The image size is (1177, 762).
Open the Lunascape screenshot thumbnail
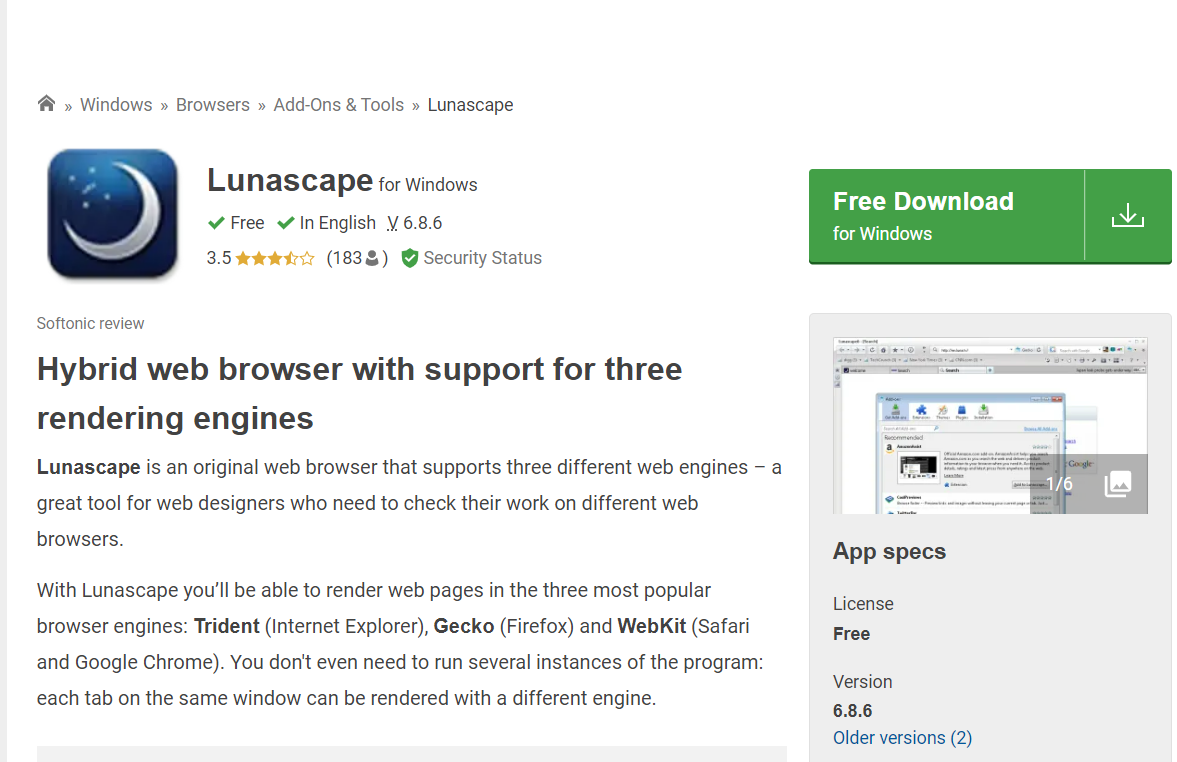pos(990,426)
